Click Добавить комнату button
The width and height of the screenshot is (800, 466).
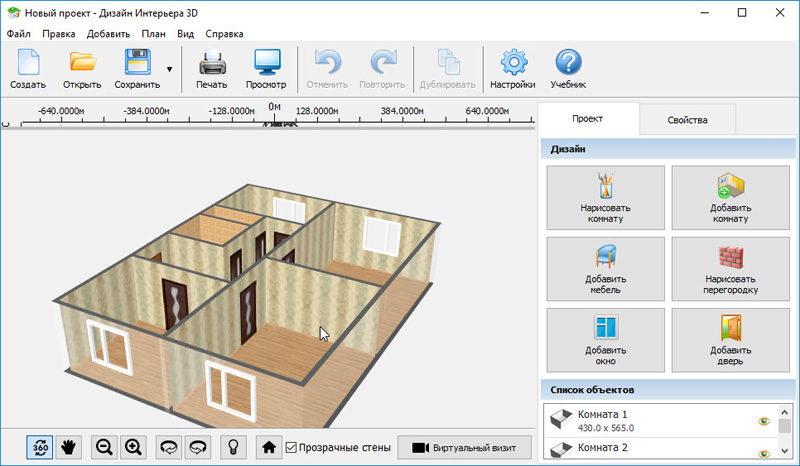pyautogui.click(x=731, y=198)
